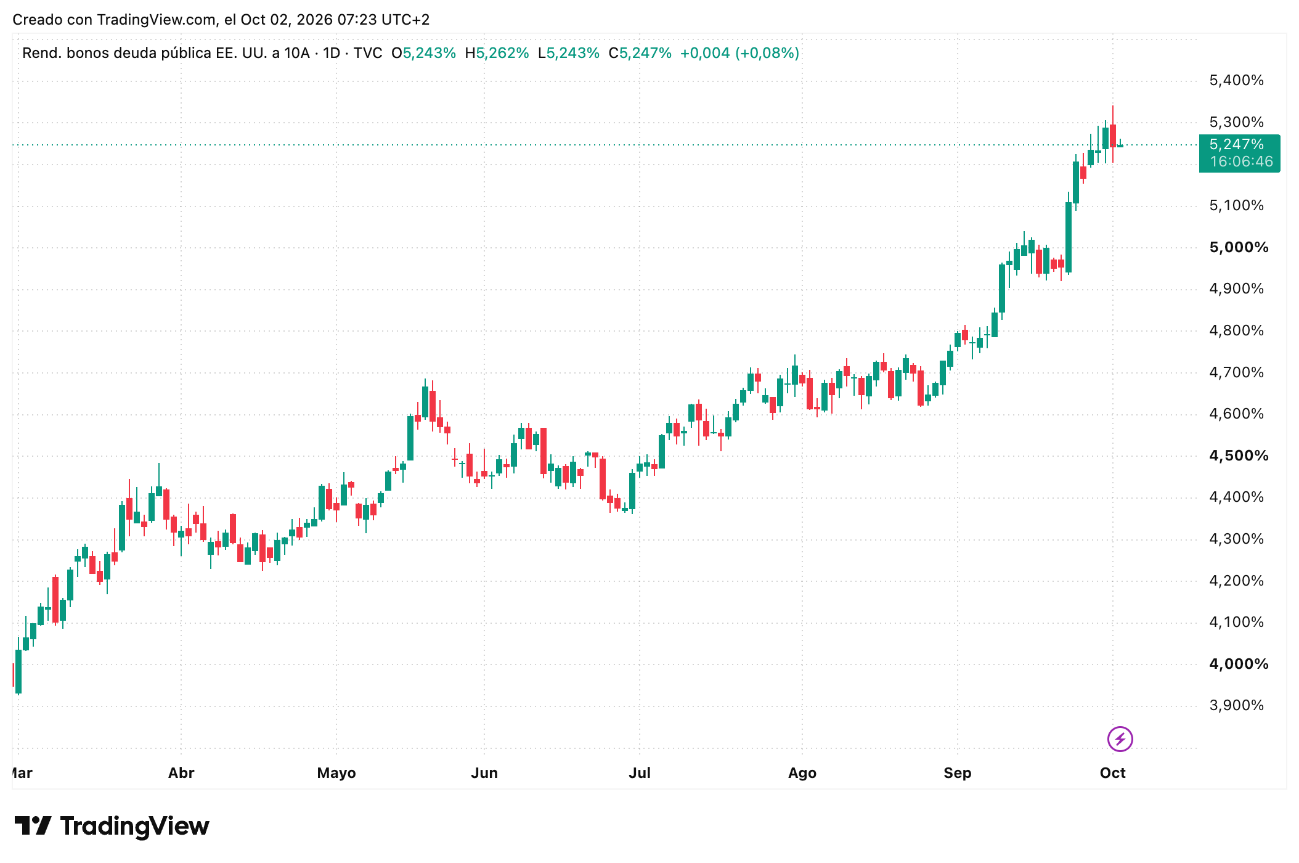Click the Ago month label
This screenshot has height=863, width=1299.
802,773
